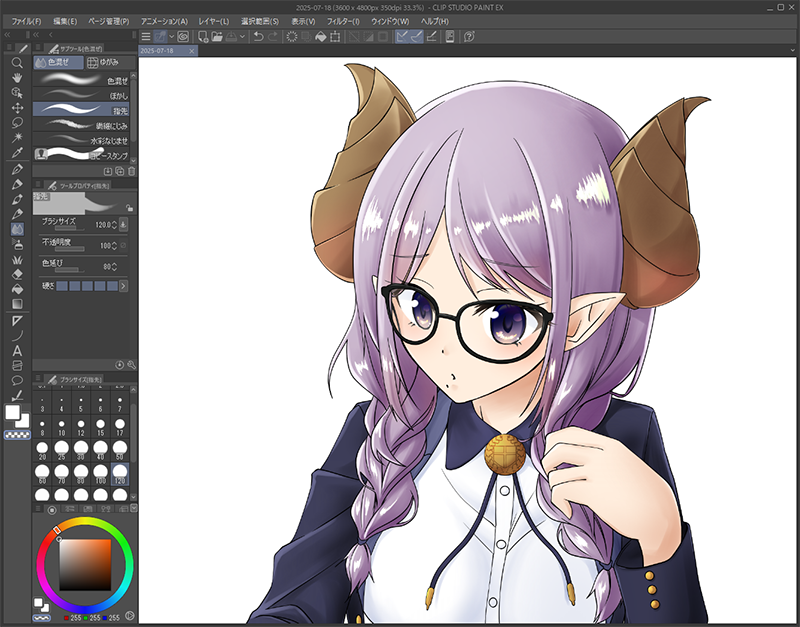Click the Clear selection contents icon
This screenshot has height=627, width=800.
coord(292,37)
